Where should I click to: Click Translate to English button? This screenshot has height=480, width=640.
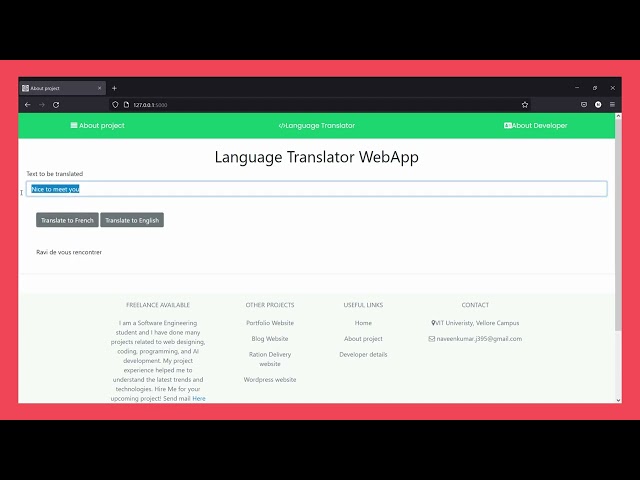[x=132, y=220]
